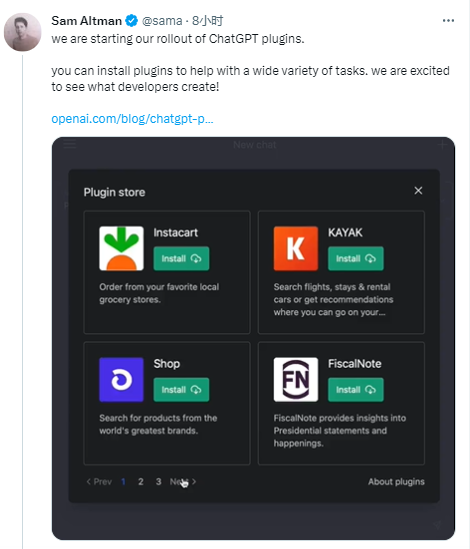The image size is (470, 549).
Task: Install the FiscalNote plugin
Action: tap(355, 389)
